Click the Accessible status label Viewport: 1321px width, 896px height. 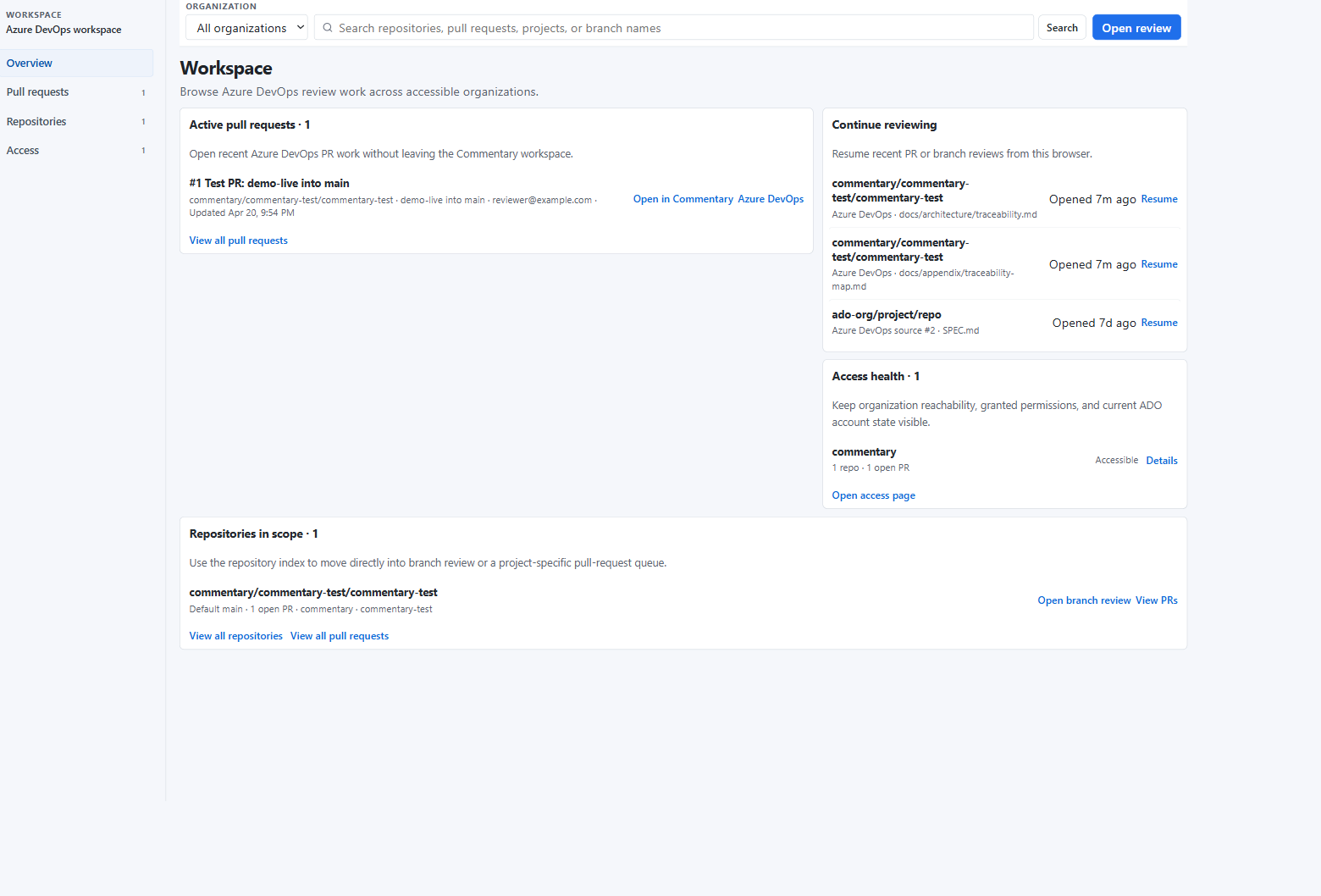(1116, 461)
